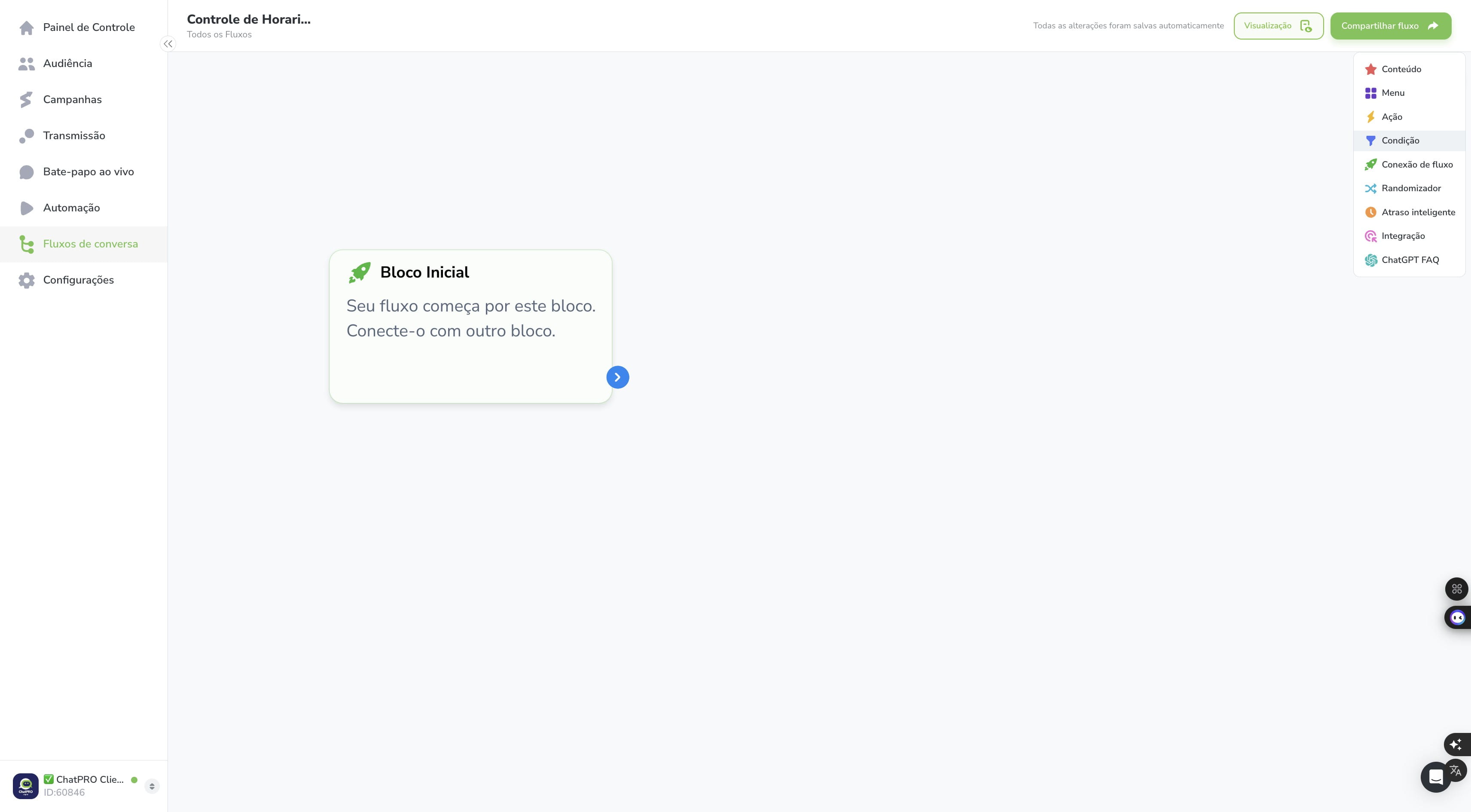Click the blue arrow connector on Bloco Inicial

[x=617, y=377]
